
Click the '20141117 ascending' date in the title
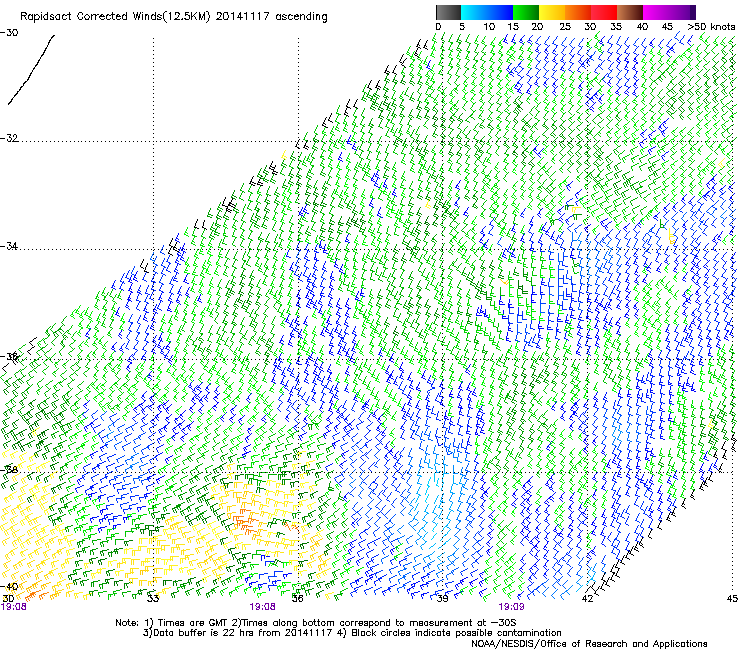tap(271, 17)
